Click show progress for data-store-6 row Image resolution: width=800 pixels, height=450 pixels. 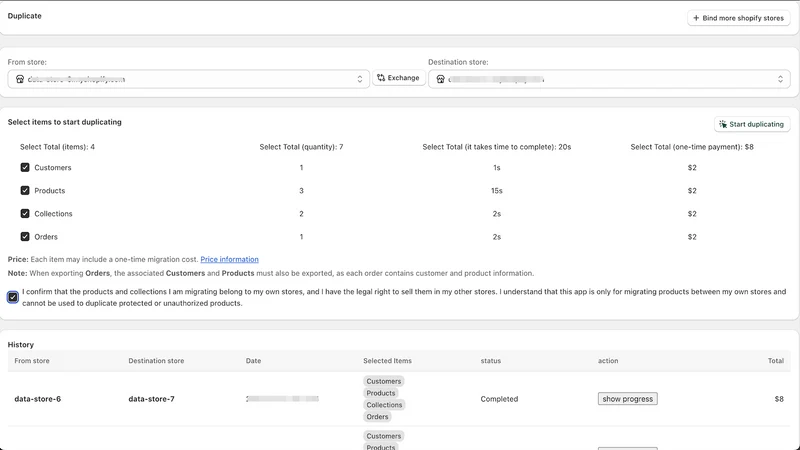(x=627, y=399)
